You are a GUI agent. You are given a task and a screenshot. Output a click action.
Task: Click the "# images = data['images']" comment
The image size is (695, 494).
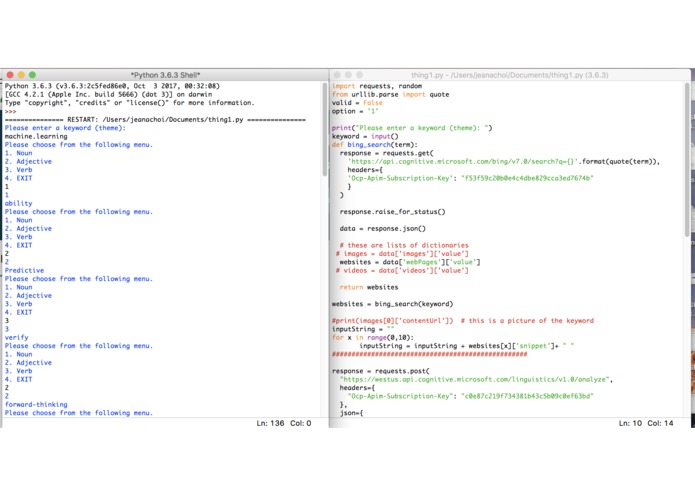[x=402, y=254]
